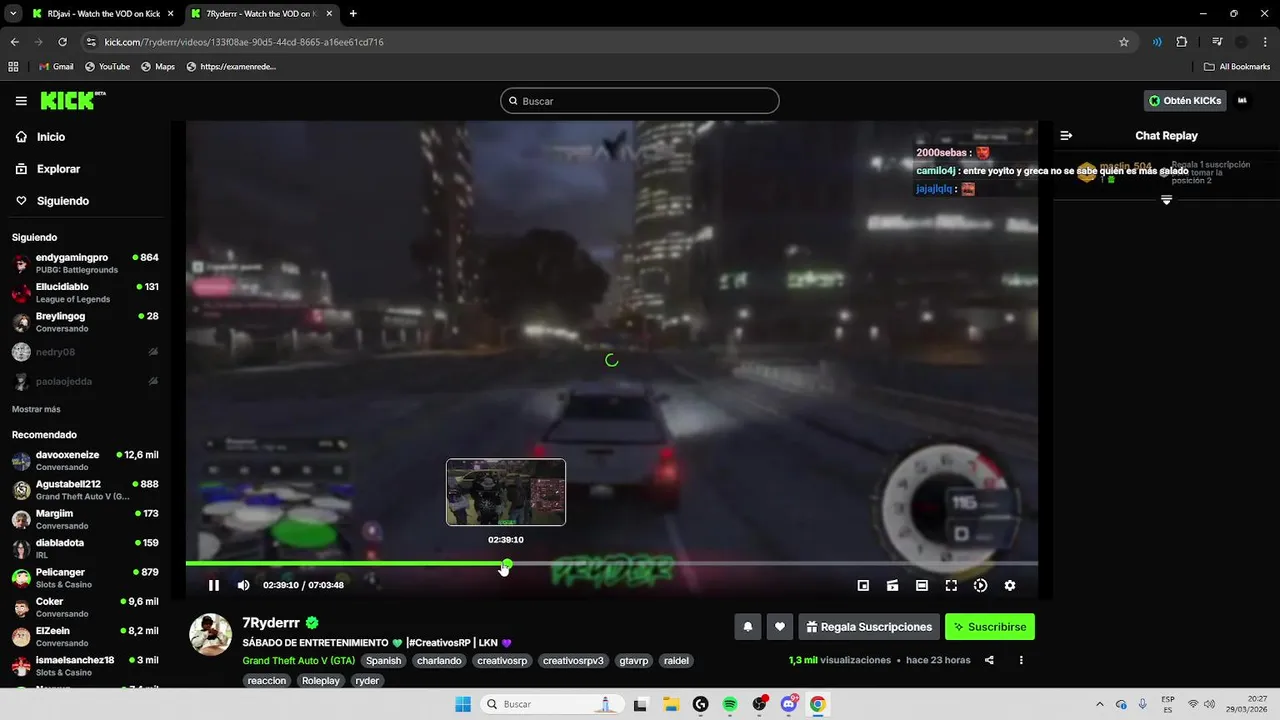The height and width of the screenshot is (720, 1280).
Task: Open recommended channel davooxeneize
Action: [x=85, y=461]
